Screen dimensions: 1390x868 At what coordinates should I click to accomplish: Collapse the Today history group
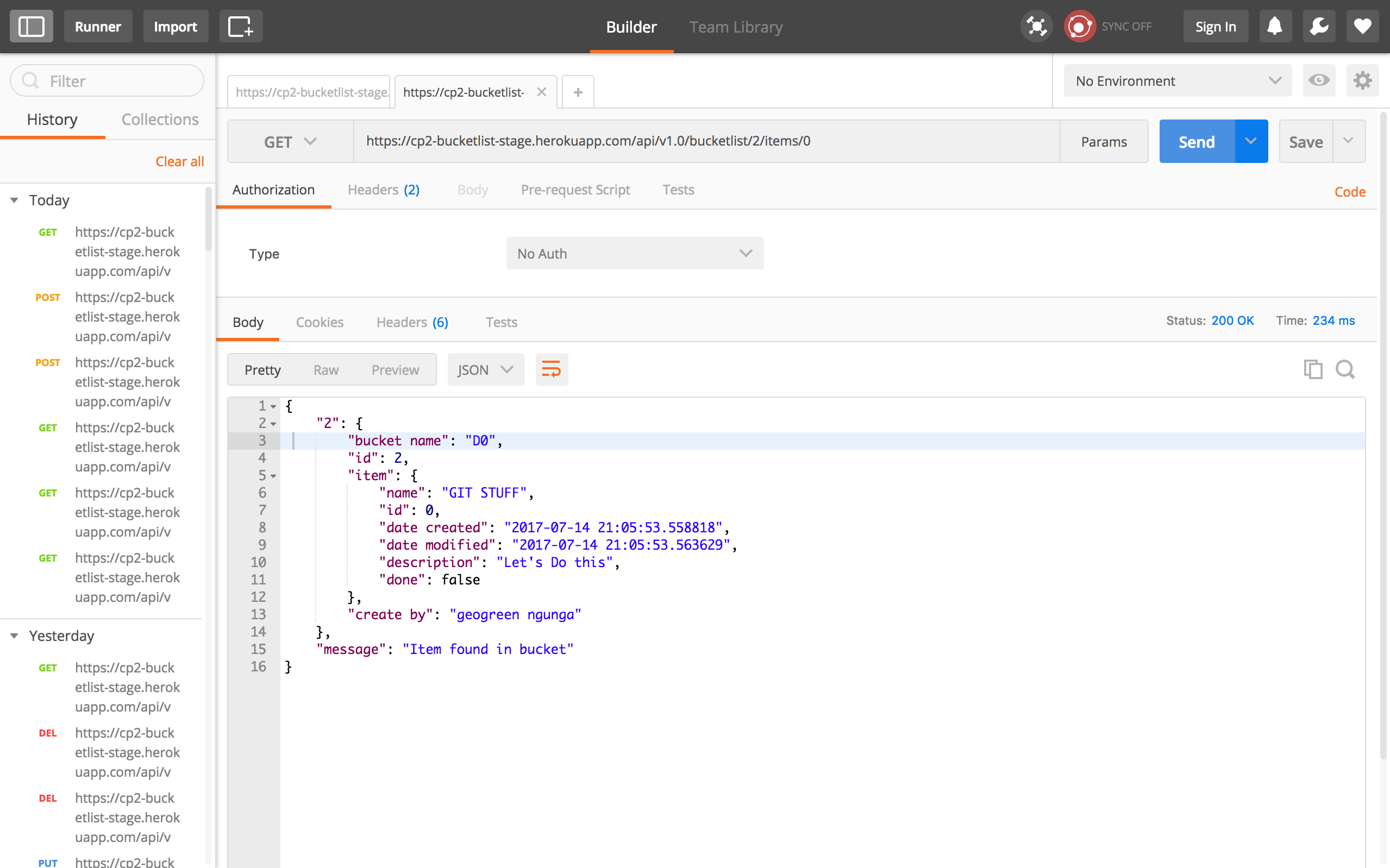coord(14,200)
